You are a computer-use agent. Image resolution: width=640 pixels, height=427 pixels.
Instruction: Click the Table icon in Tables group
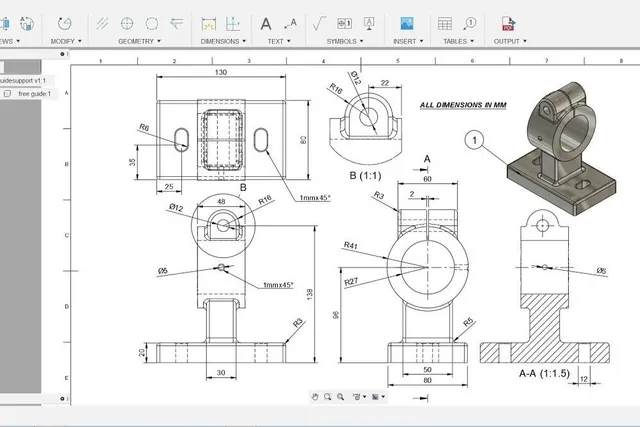pos(444,24)
